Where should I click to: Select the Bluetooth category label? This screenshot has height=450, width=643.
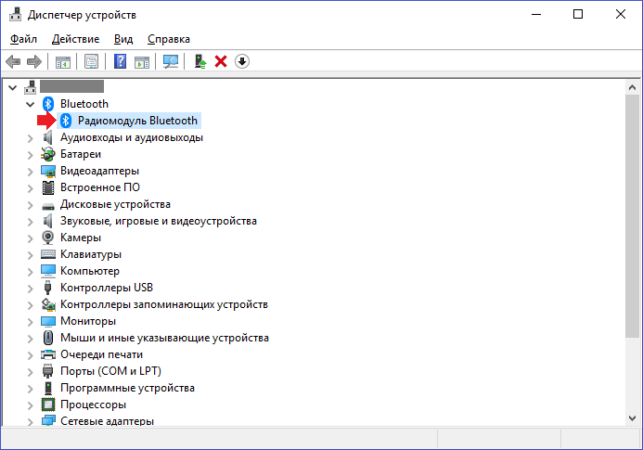(x=84, y=104)
